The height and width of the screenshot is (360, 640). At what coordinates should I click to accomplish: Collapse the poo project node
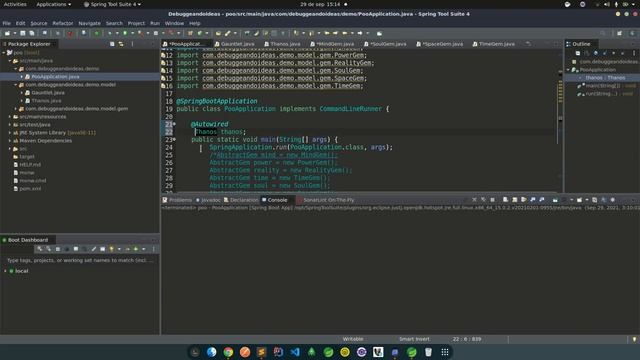click(x=4, y=53)
